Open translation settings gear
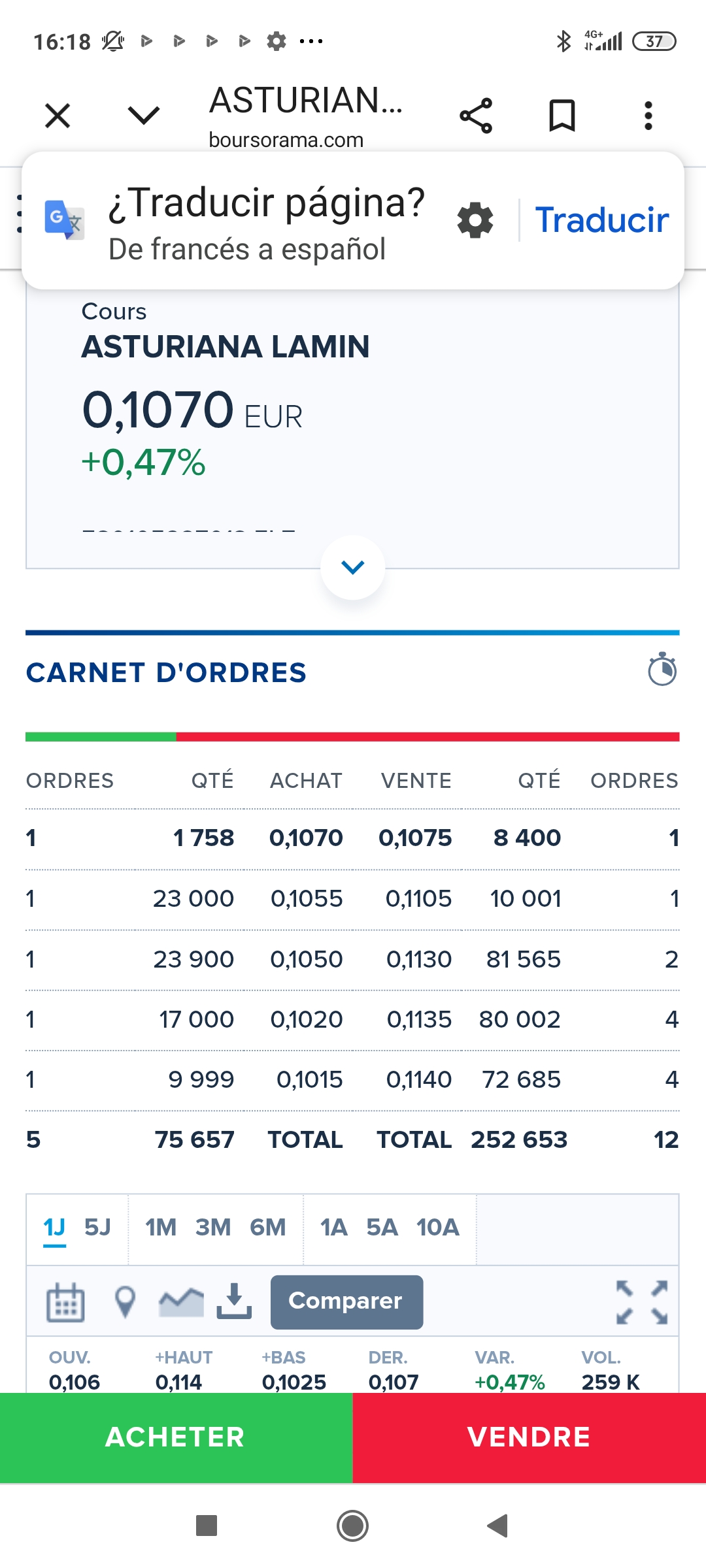The height and width of the screenshot is (1568, 706). (475, 220)
